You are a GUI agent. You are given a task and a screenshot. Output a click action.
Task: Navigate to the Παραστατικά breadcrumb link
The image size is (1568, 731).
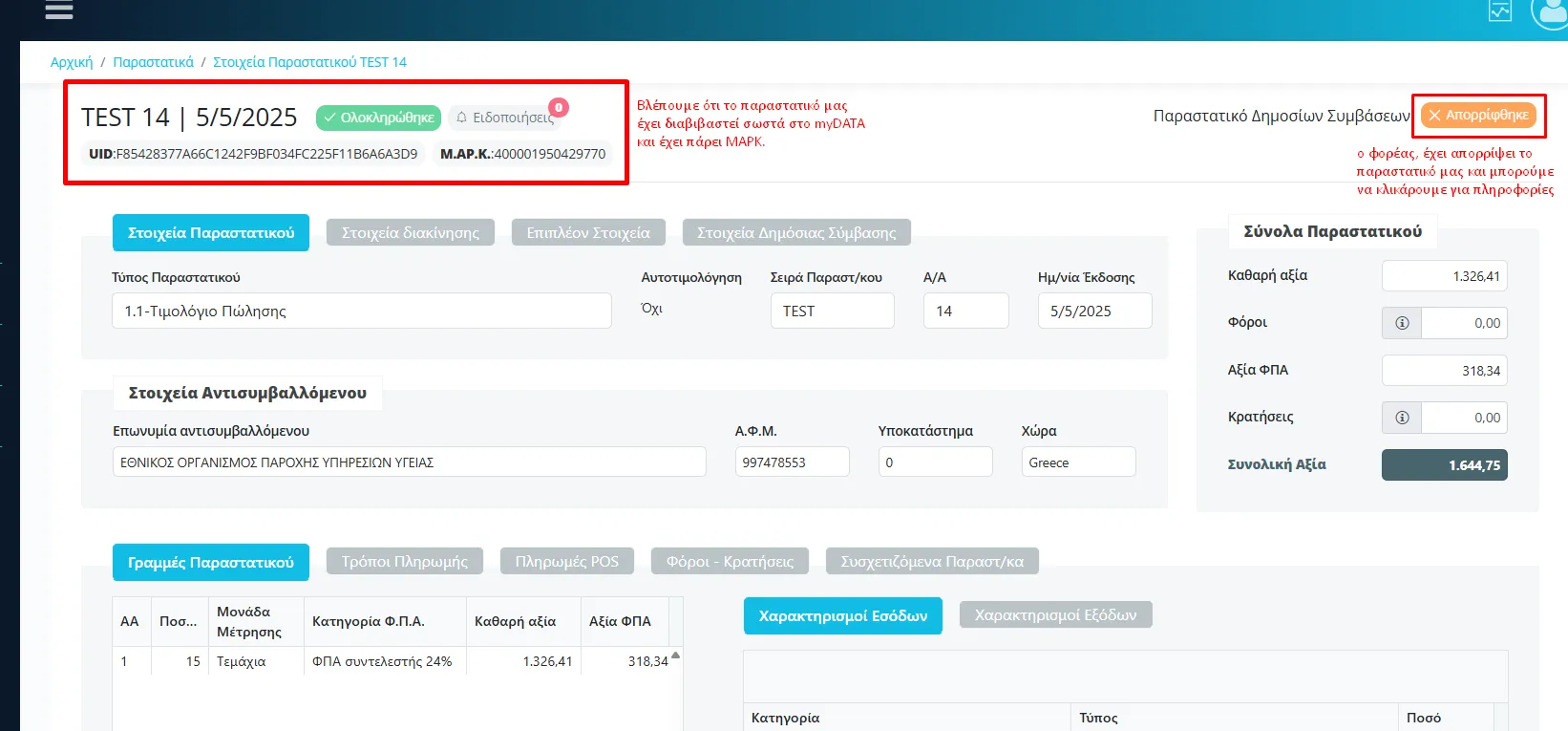tap(153, 62)
